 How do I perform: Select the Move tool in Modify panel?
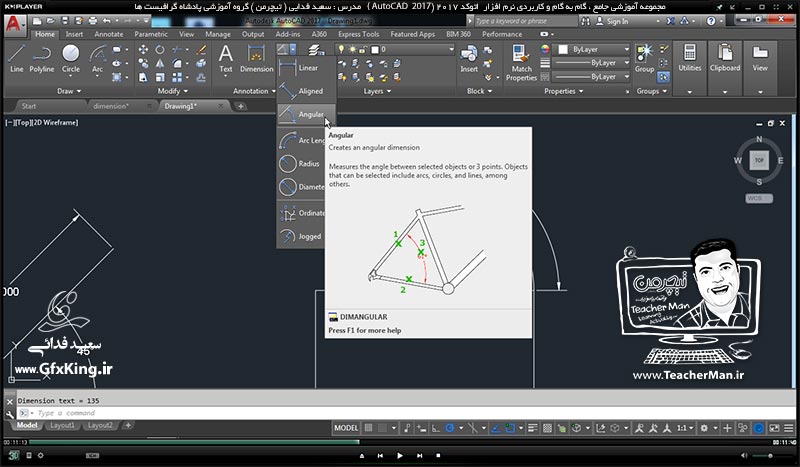[143, 50]
